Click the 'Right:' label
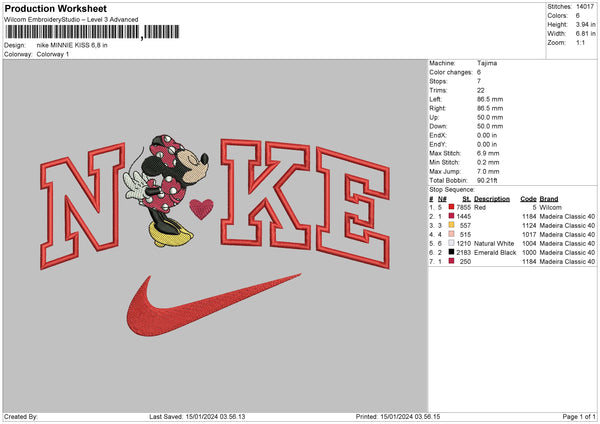 437,108
